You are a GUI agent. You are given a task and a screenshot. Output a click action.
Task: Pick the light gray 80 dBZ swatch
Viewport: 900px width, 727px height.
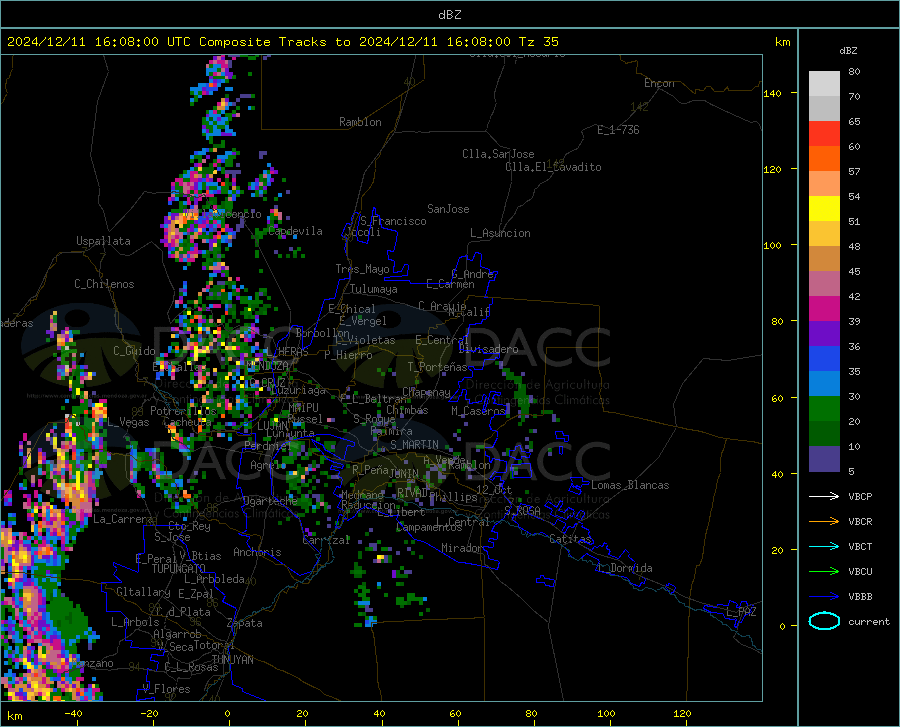coord(824,83)
